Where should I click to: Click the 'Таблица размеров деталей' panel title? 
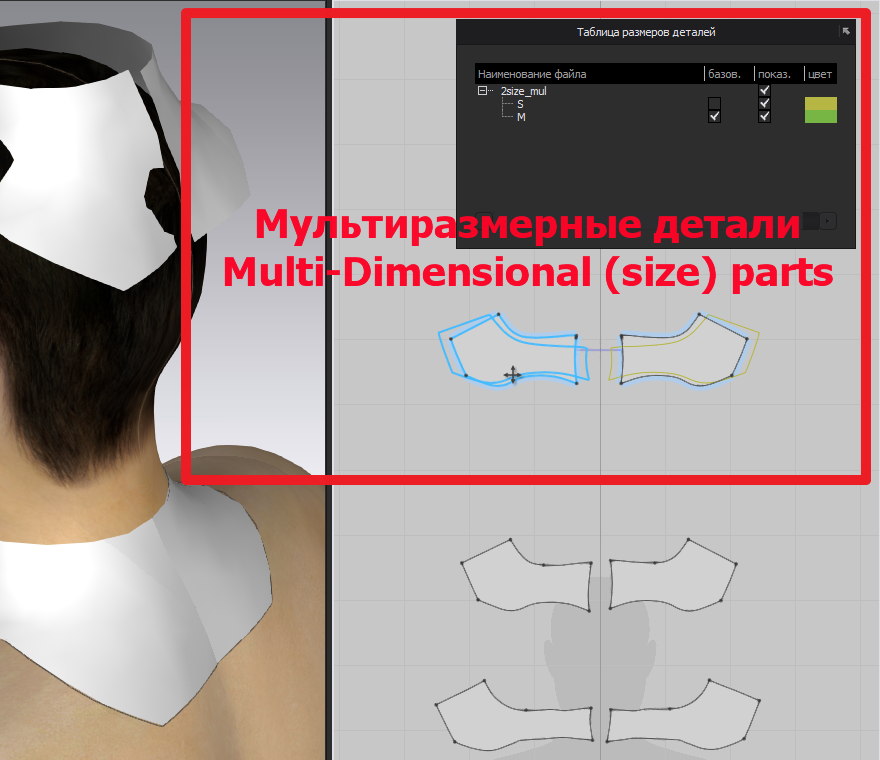pos(646,32)
